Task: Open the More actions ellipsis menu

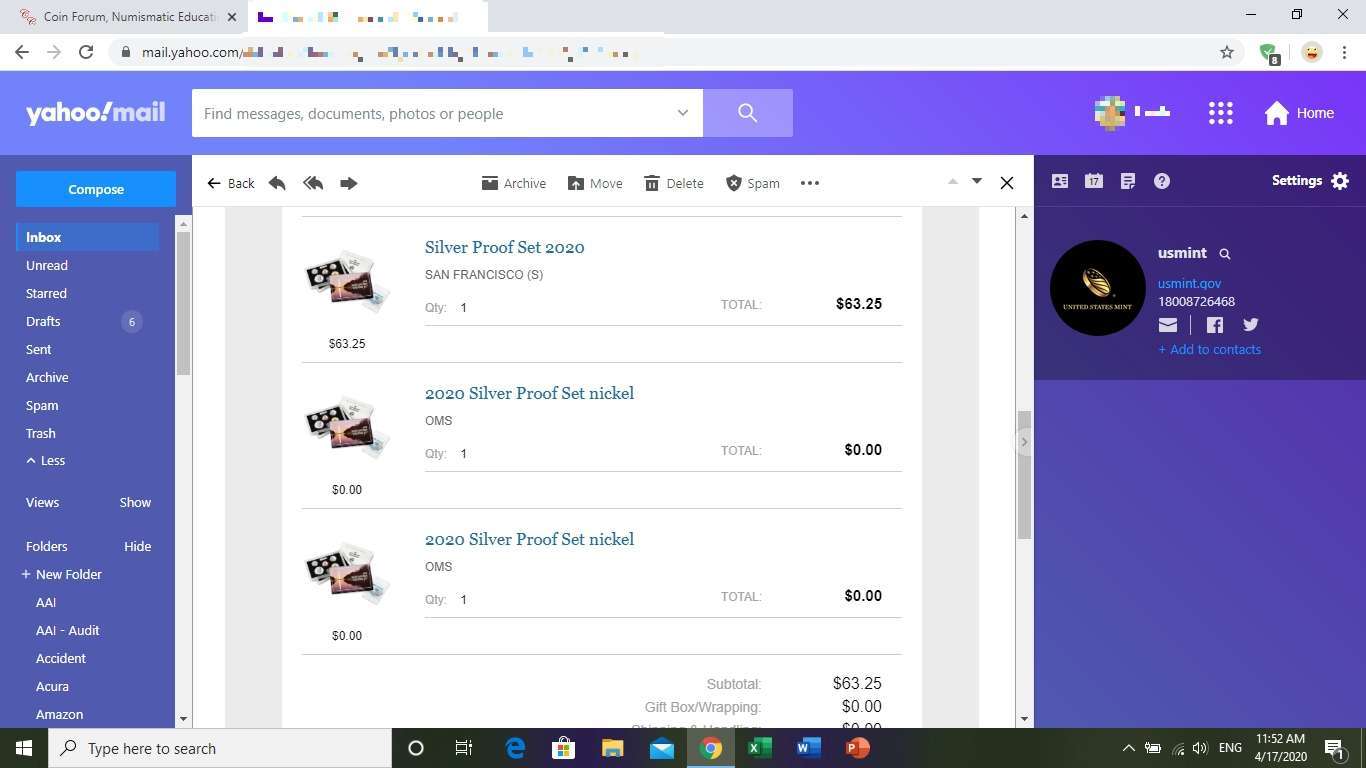Action: [x=810, y=183]
